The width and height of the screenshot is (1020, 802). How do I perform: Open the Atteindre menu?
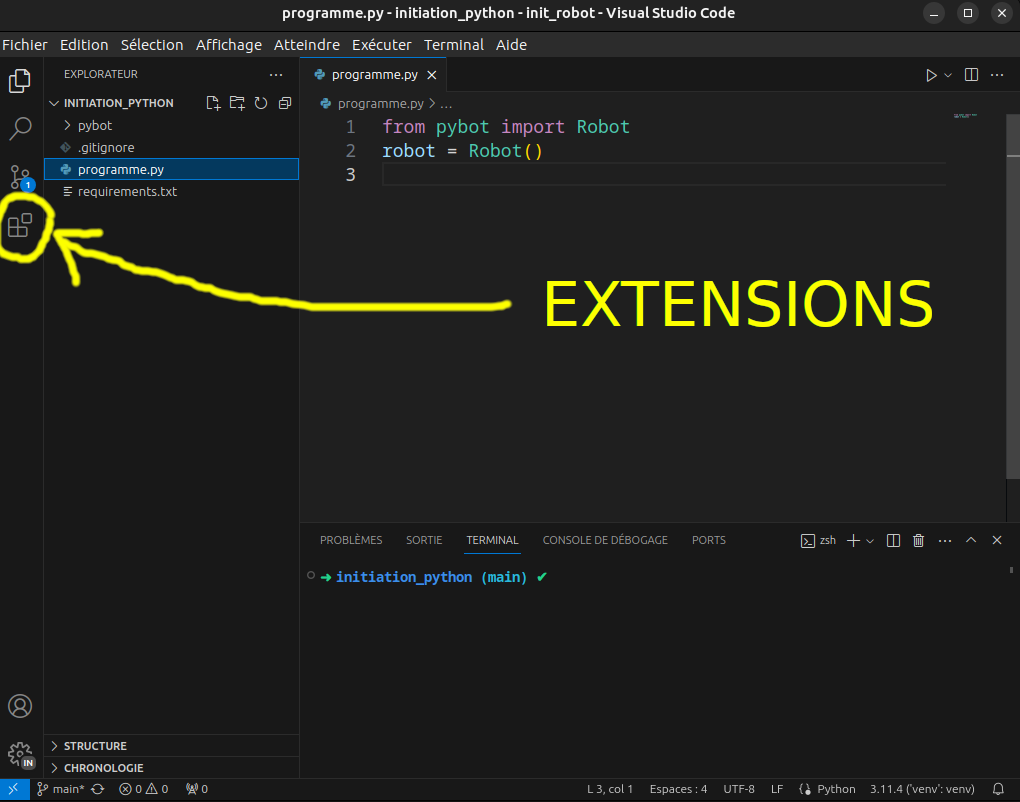(x=307, y=45)
